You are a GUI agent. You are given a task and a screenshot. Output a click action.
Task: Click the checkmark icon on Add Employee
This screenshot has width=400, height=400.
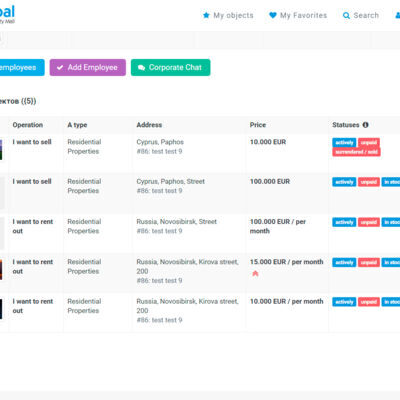(60, 68)
